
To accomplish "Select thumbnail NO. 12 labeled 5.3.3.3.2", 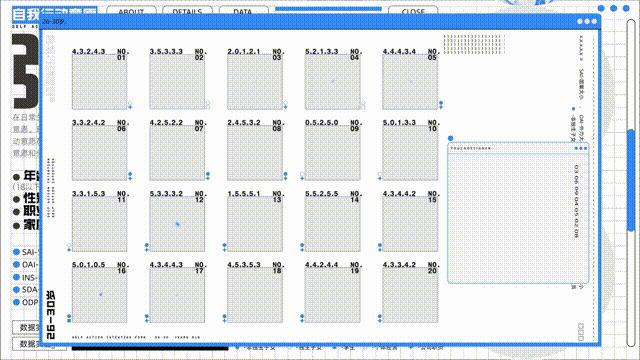I will (177, 224).
